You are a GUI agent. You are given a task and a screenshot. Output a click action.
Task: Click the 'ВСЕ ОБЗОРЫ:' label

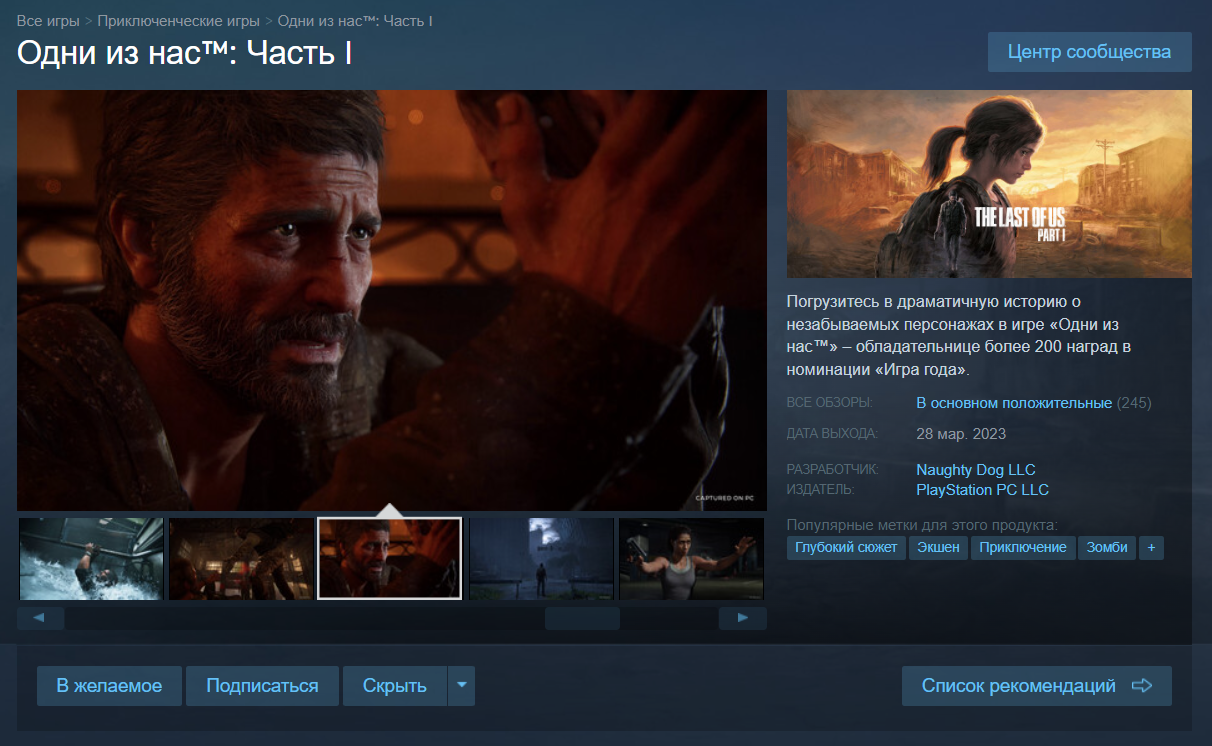(830, 403)
